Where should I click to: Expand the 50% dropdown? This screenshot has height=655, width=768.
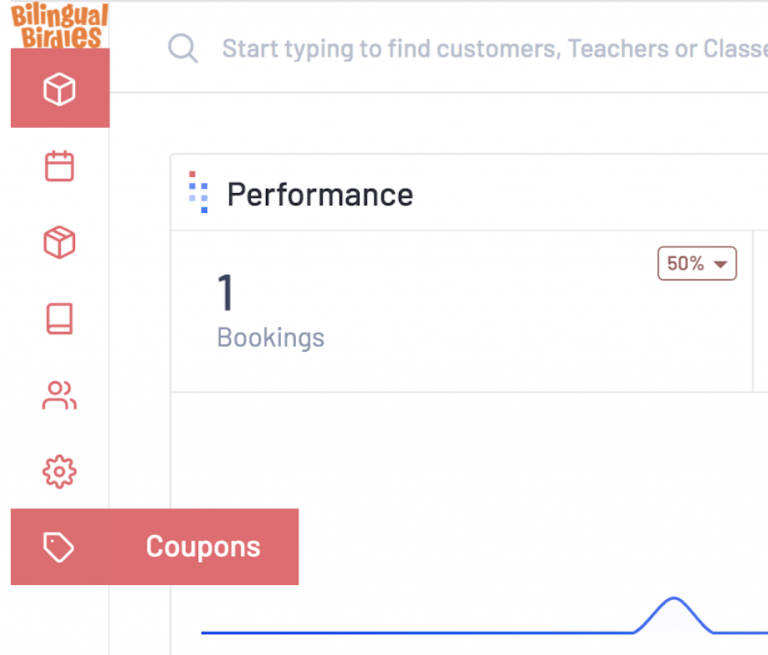[696, 264]
